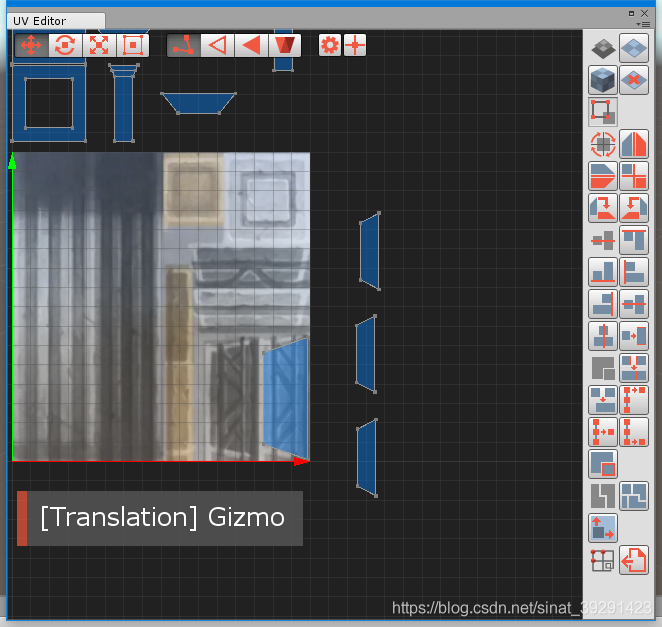
Task: Align UVs to left edge
Action: (634, 272)
